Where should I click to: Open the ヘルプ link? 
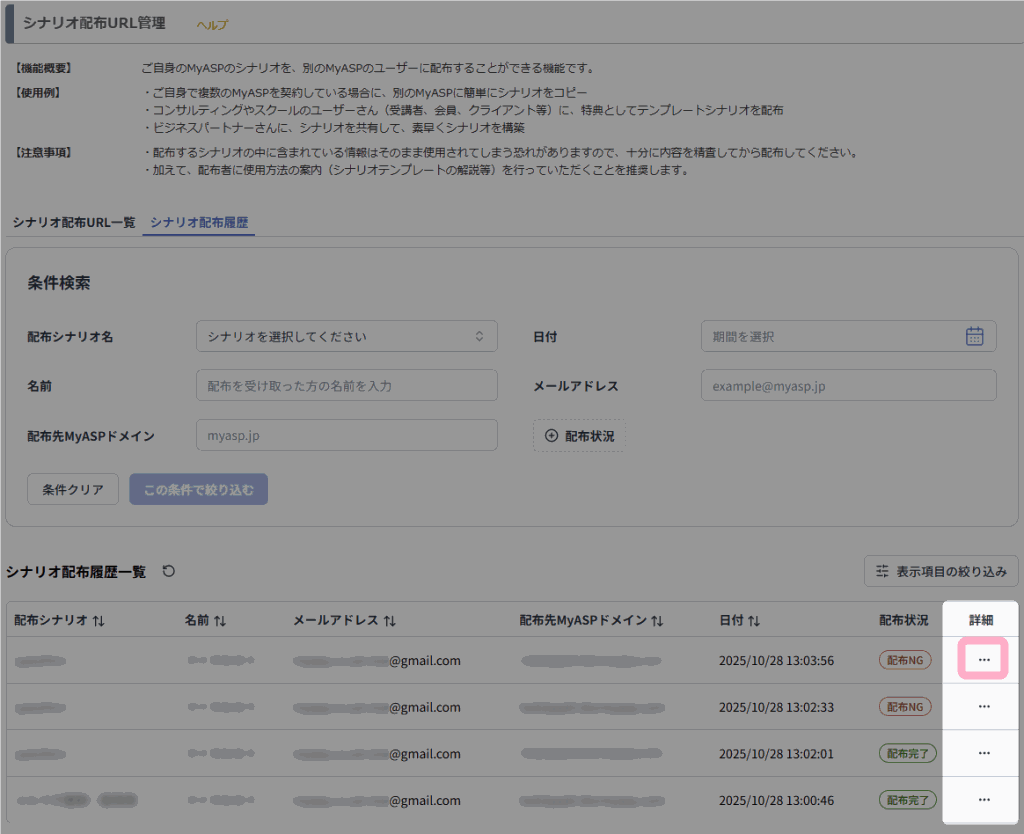pos(212,24)
